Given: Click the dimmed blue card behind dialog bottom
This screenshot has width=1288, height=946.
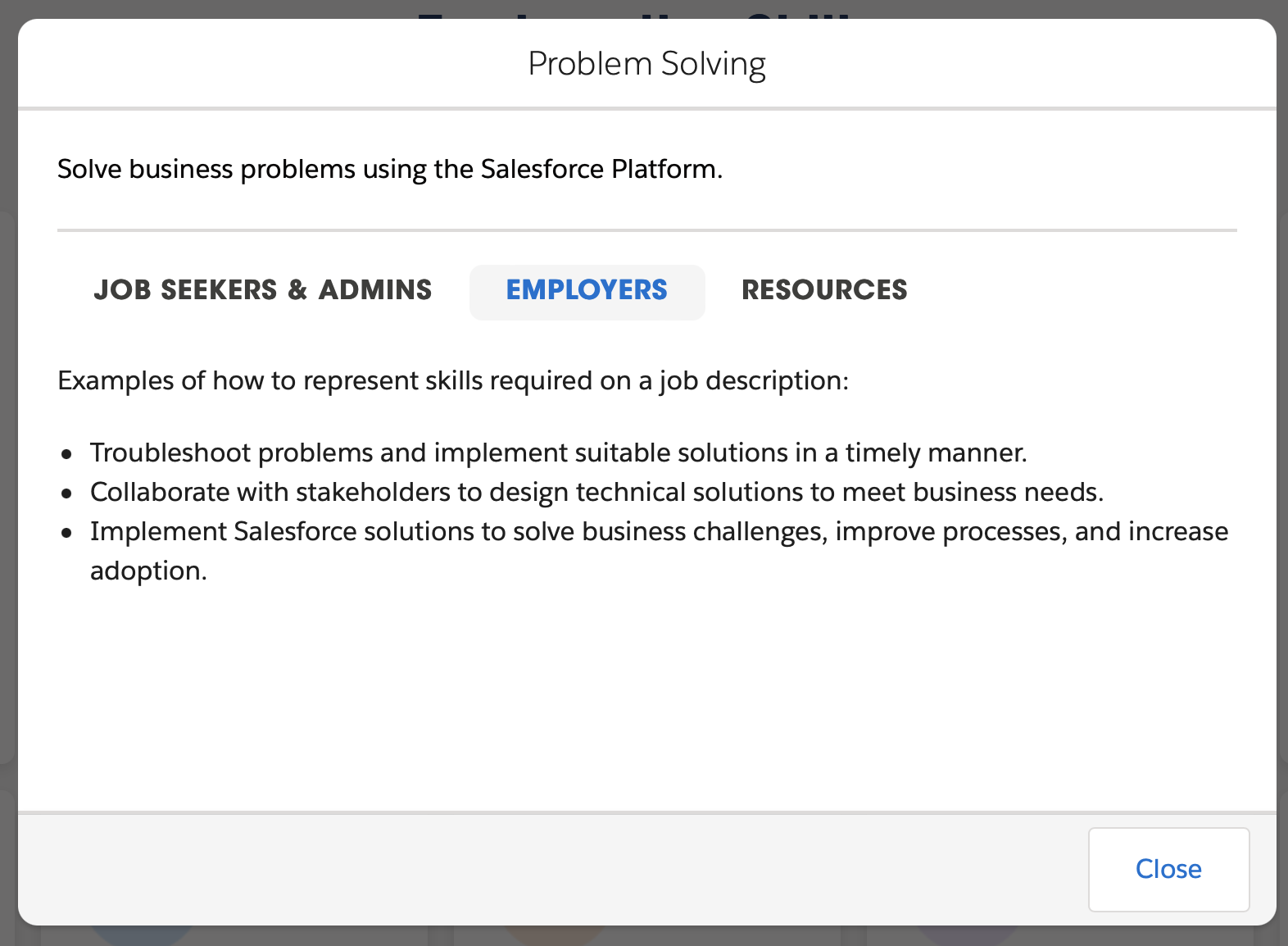Looking at the screenshot, I should point(139,935).
